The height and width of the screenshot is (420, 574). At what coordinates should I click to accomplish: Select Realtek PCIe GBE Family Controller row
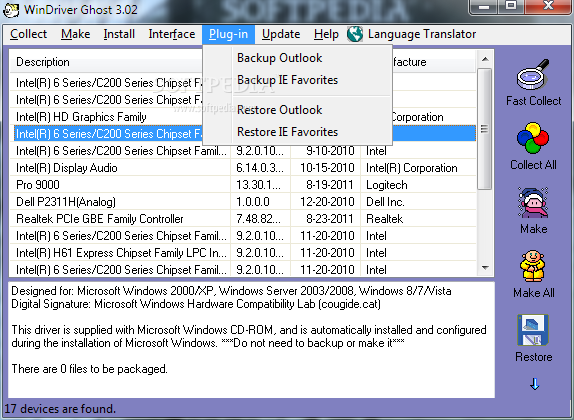pyautogui.click(x=243, y=219)
